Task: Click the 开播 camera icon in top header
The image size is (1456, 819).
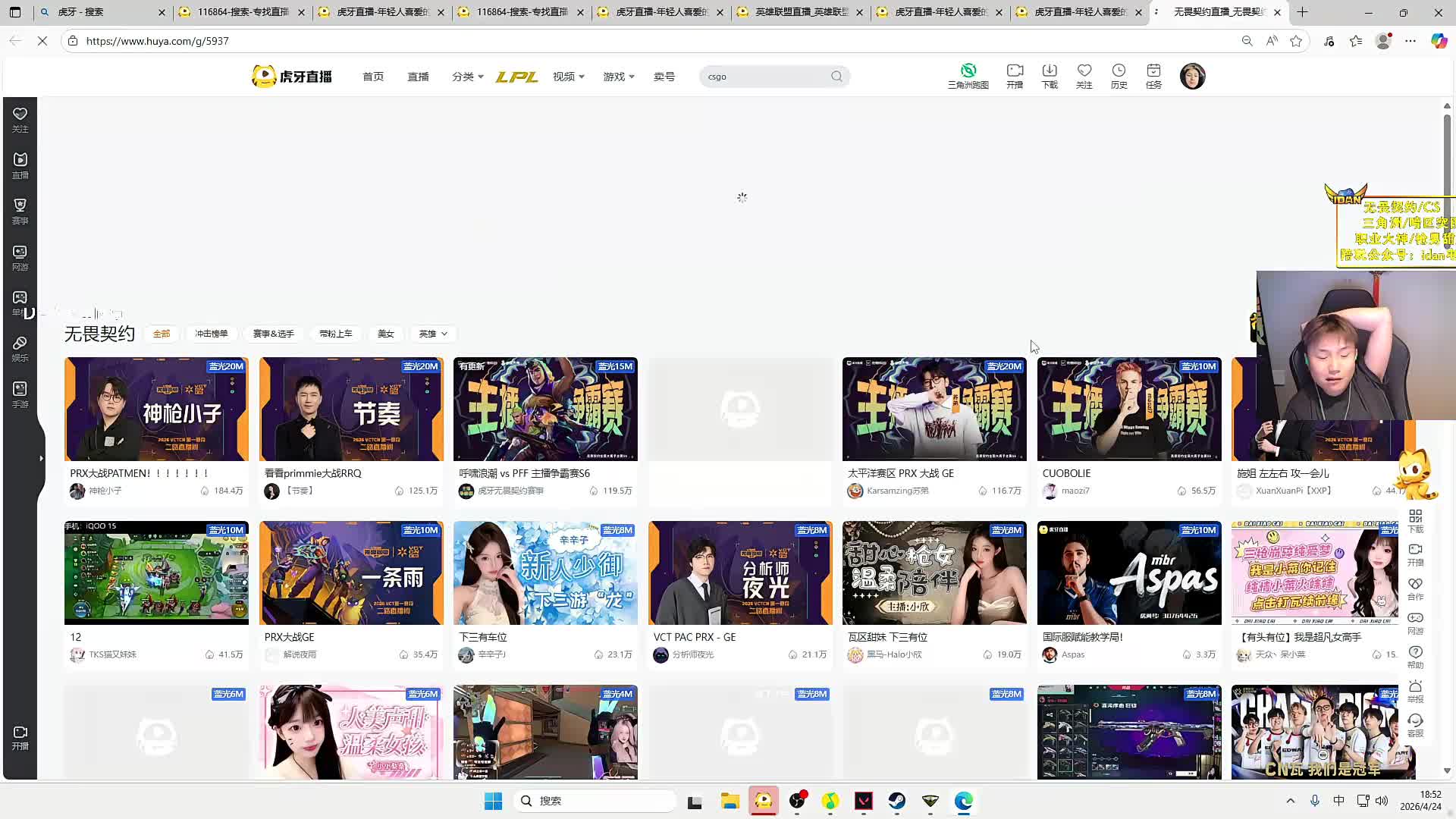Action: click(x=1015, y=71)
